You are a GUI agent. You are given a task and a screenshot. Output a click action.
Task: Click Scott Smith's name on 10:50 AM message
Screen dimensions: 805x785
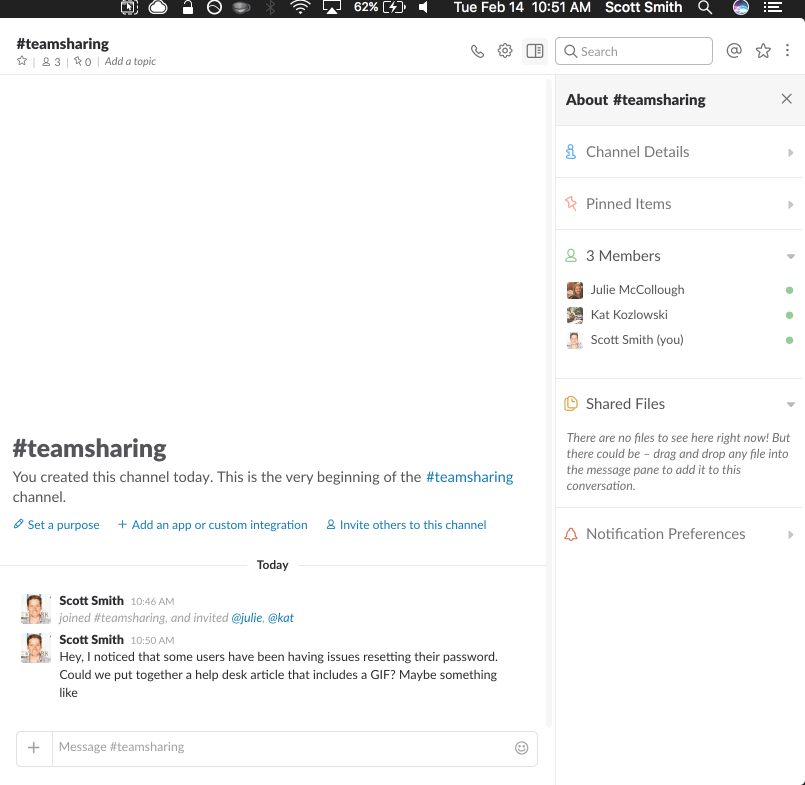91,640
